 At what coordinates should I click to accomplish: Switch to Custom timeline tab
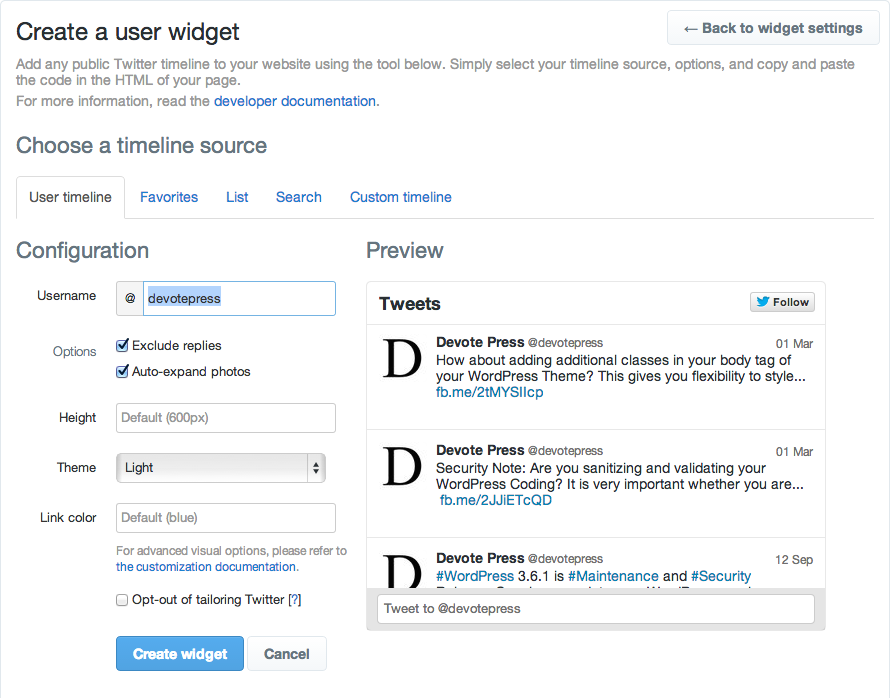tap(401, 197)
